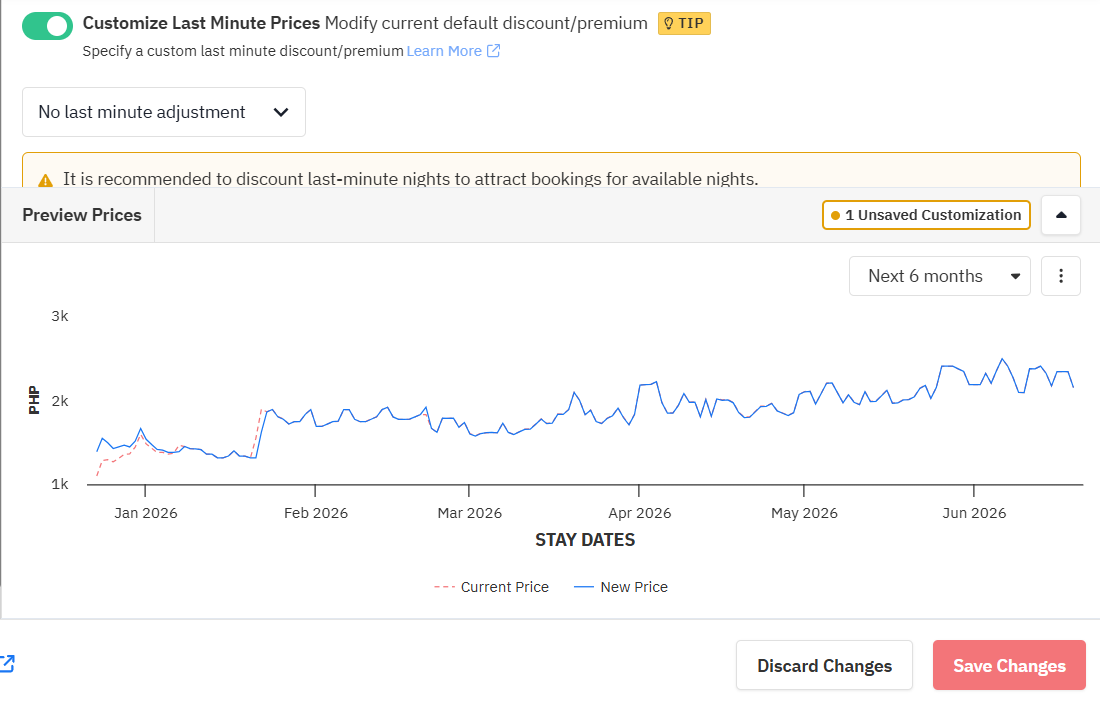Click the 1 Unsaved Customization badge

pos(926,215)
